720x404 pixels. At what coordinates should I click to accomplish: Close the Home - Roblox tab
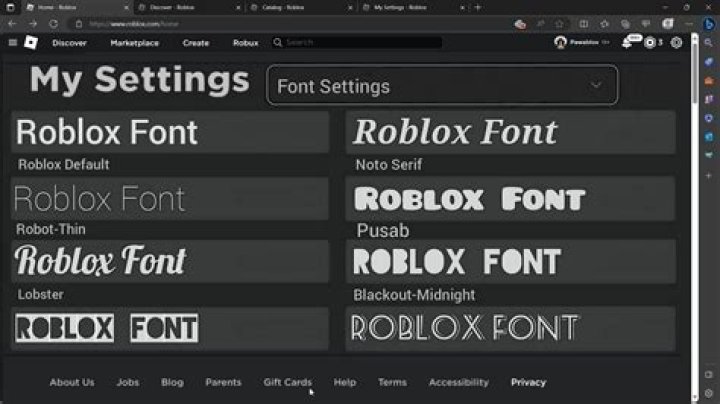tap(126, 7)
